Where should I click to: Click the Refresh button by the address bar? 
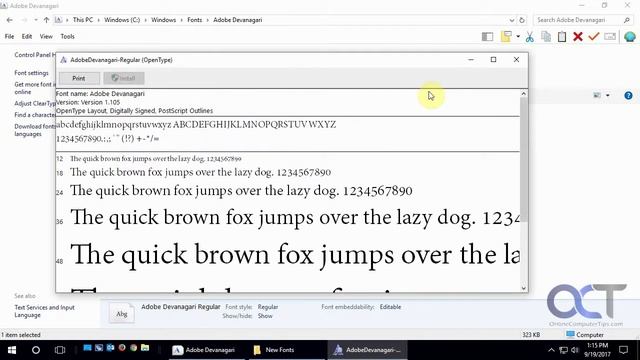(x=522, y=20)
